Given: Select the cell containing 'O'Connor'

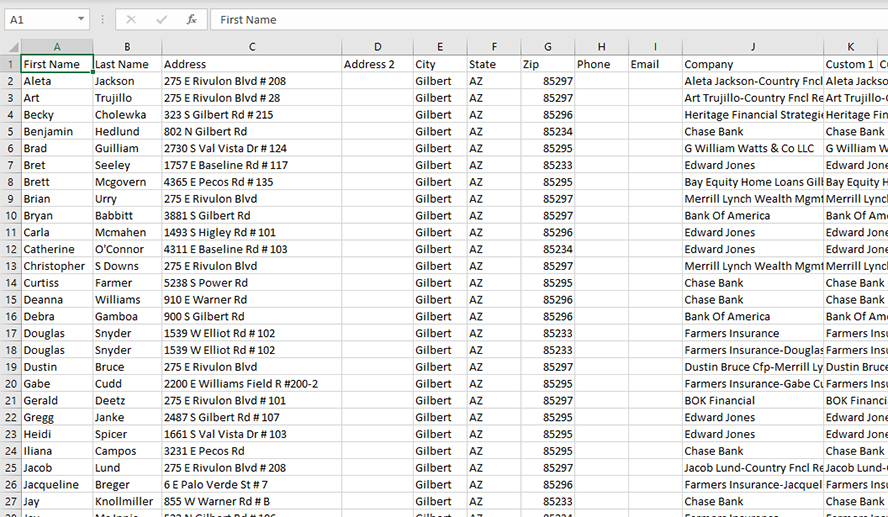Looking at the screenshot, I should tap(127, 249).
